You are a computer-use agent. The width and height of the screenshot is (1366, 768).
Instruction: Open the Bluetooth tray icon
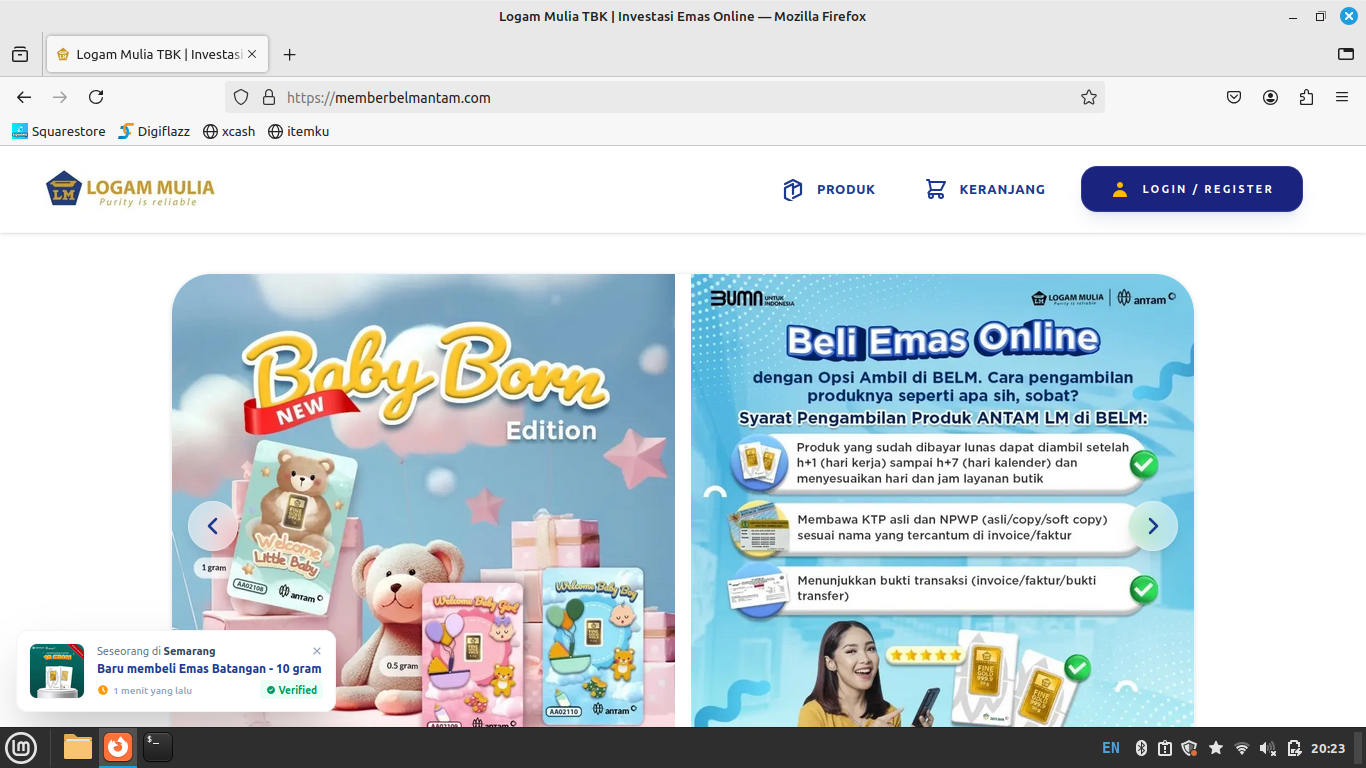1141,748
